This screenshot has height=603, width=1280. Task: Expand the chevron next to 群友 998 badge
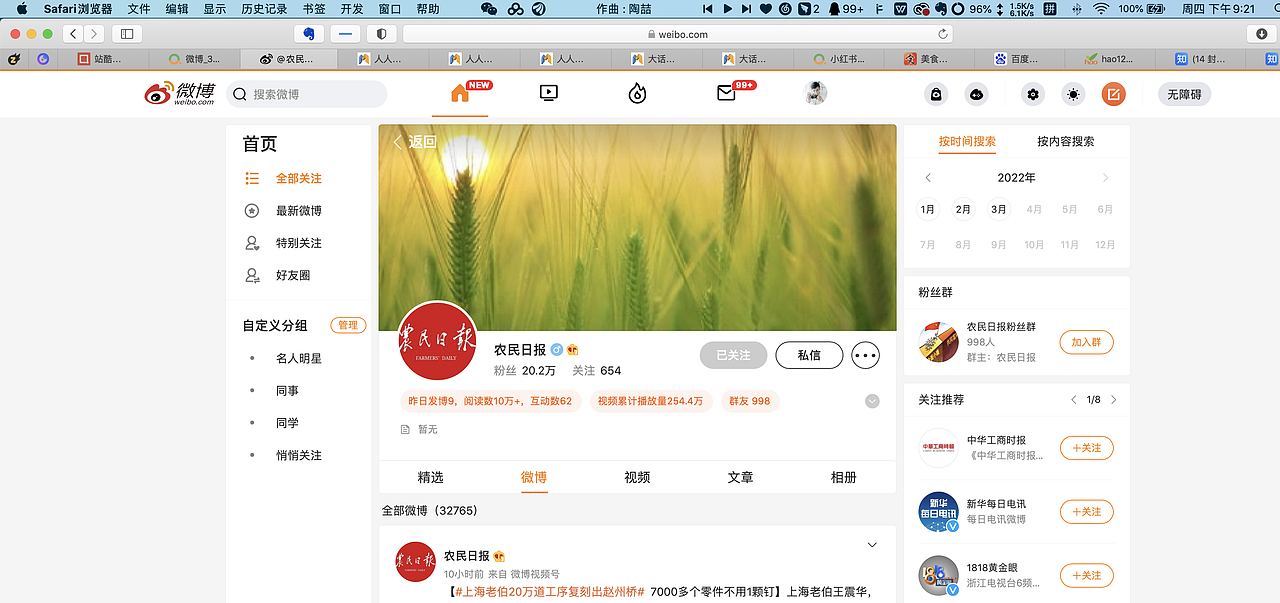pyautogui.click(x=871, y=401)
